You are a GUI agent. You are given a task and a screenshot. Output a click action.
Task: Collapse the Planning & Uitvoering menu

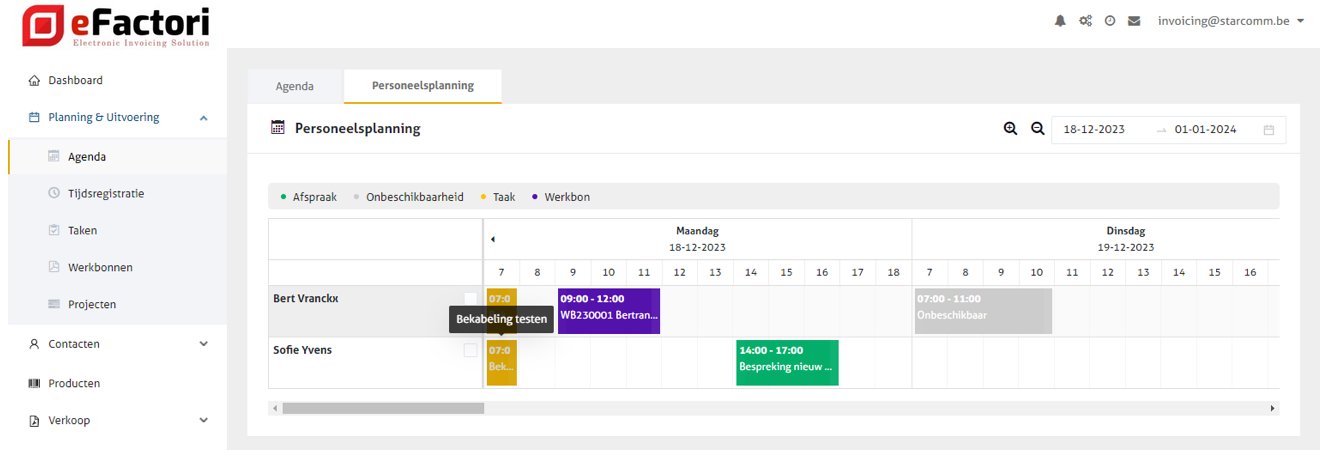point(204,118)
